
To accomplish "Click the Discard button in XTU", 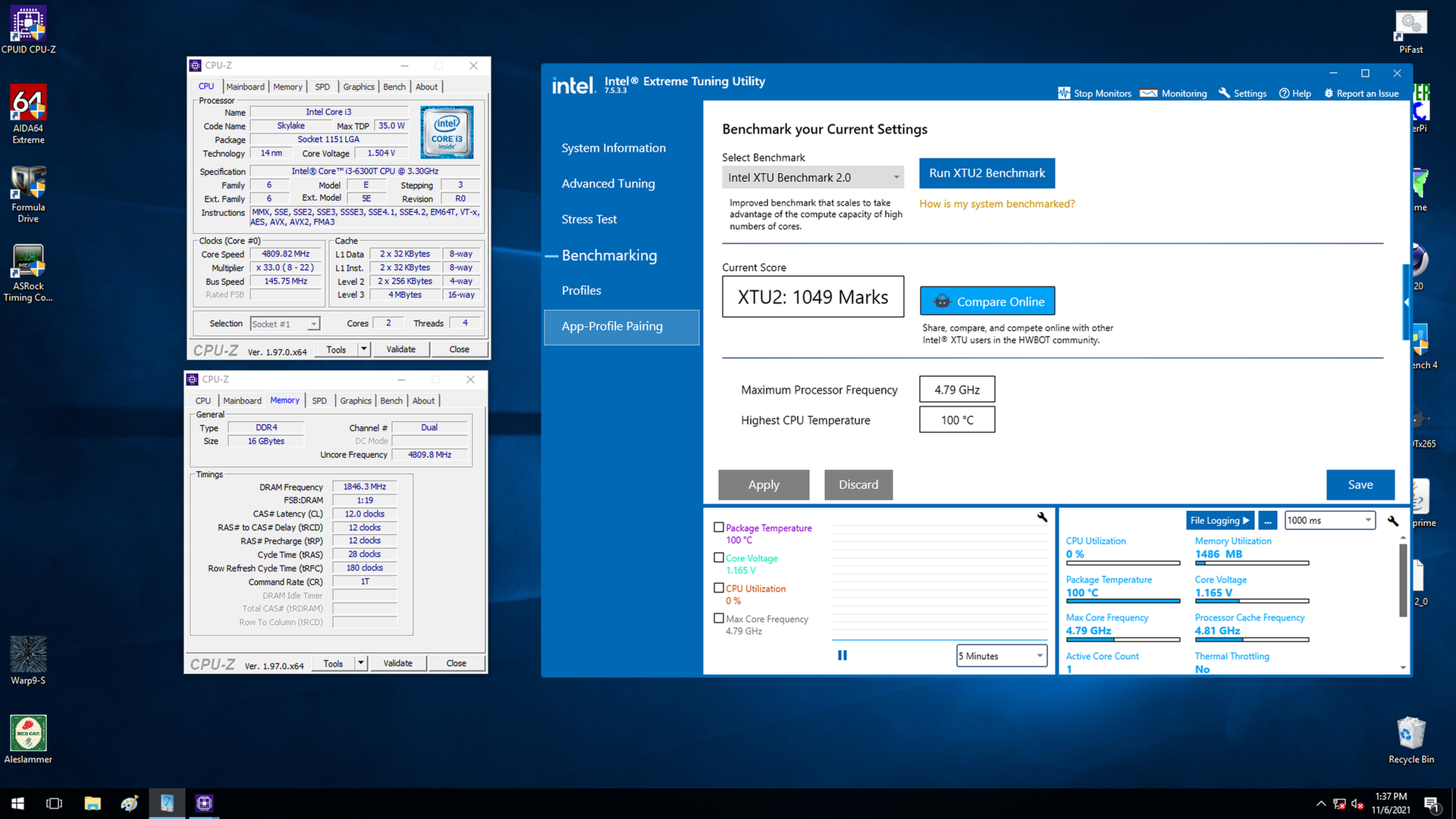I will point(858,485).
